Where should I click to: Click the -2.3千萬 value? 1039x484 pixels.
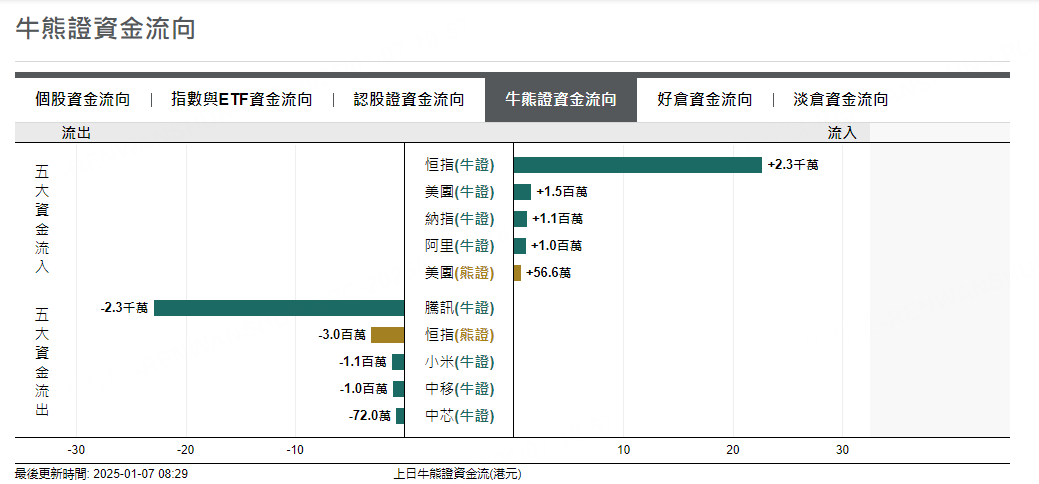124,308
